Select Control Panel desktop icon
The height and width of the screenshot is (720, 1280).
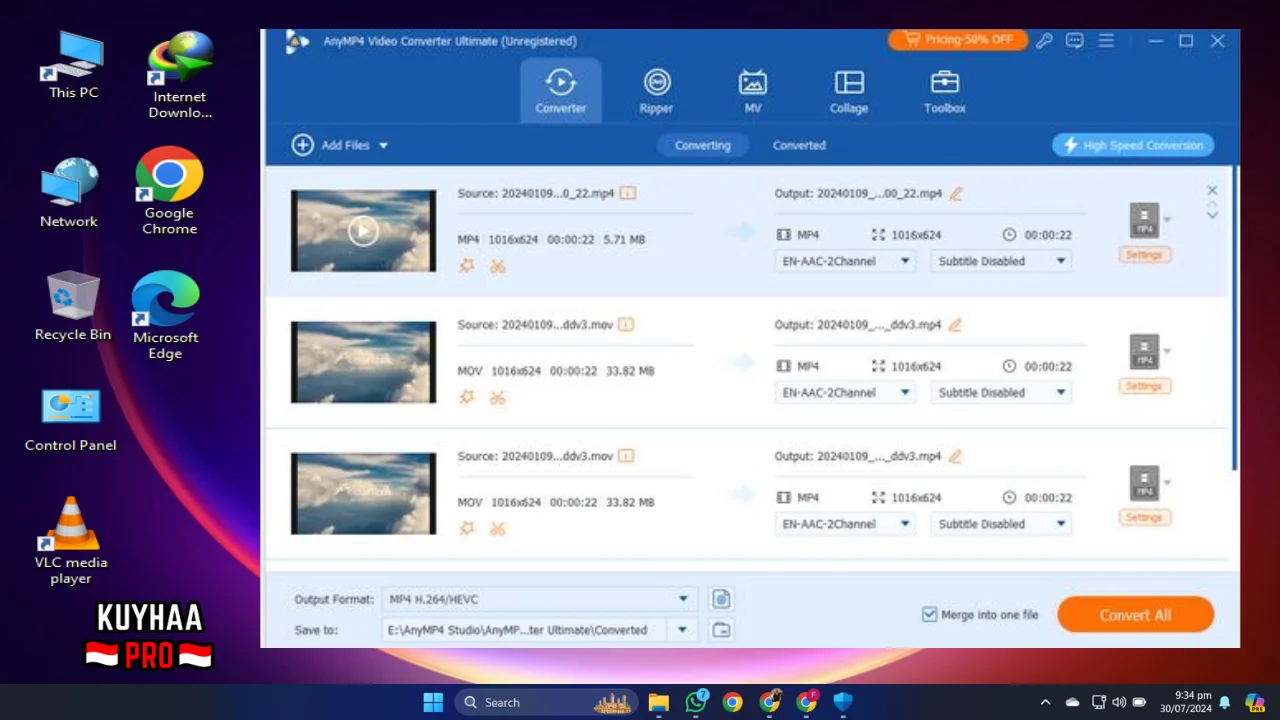tap(70, 421)
